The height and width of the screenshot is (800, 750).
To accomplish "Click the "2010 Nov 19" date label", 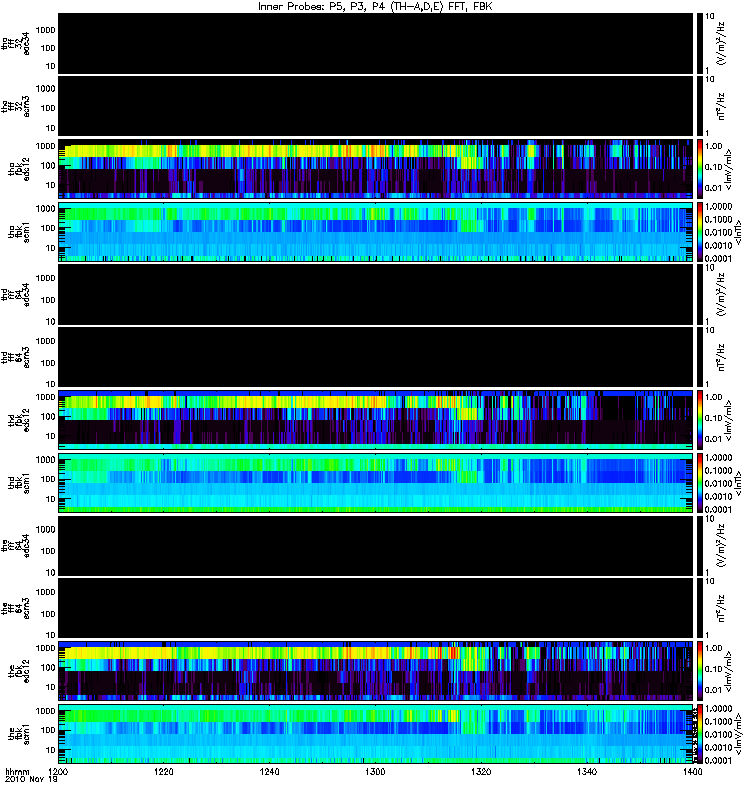I will click(31, 780).
